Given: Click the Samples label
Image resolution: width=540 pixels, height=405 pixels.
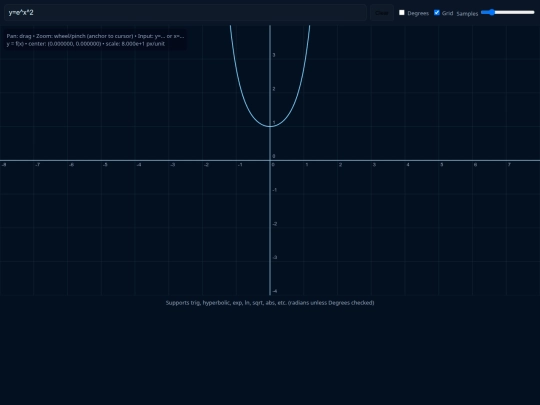Looking at the screenshot, I should [x=467, y=13].
